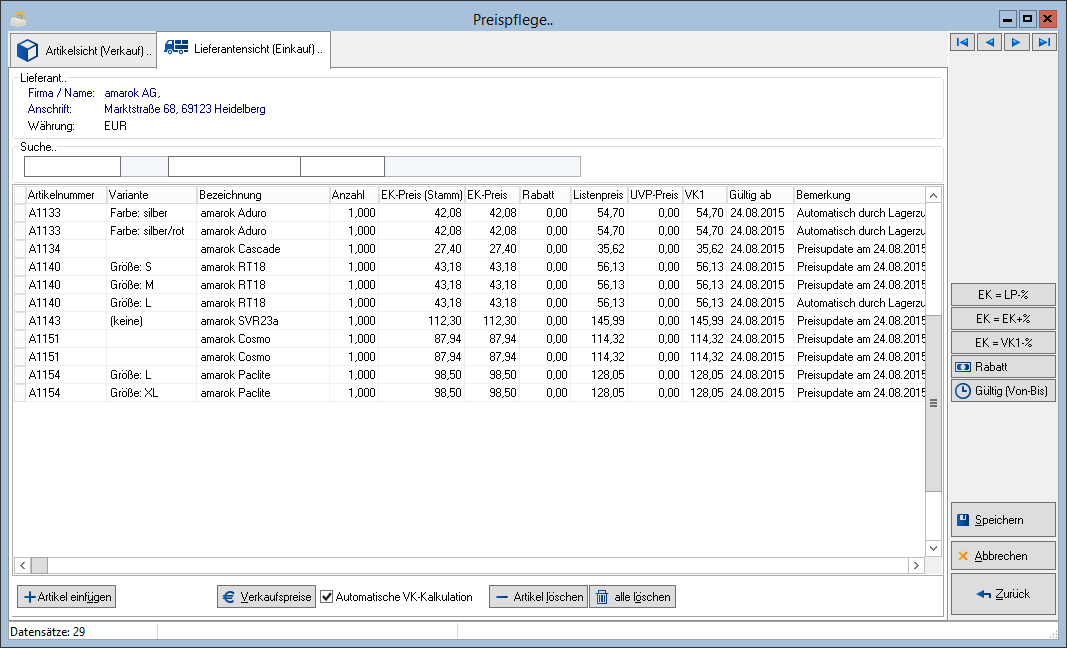This screenshot has width=1067, height=648.
Task: Switch to Artikelsicht (Verkauf) tab
Action: (x=84, y=50)
